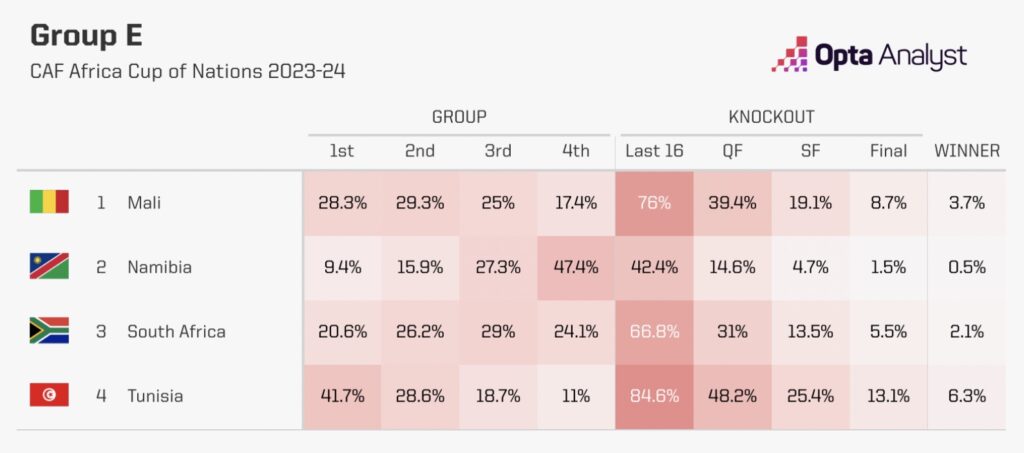Click the Group E title
Screen dimensions: 1024x453
pos(86,36)
